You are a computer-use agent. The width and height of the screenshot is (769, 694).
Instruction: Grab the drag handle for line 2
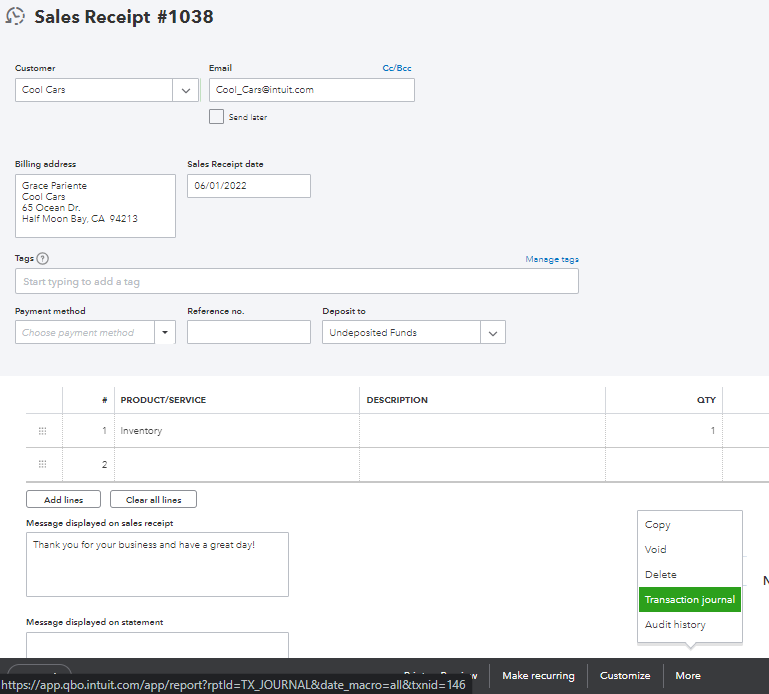click(x=43, y=464)
